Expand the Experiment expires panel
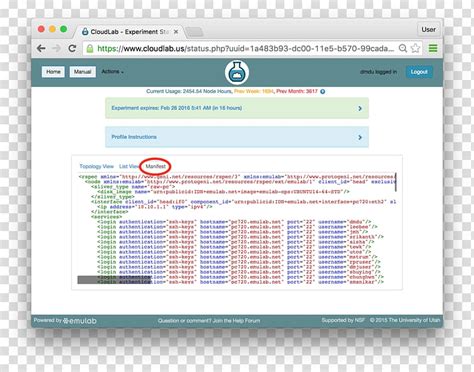This screenshot has width=474, height=372. tap(237, 108)
